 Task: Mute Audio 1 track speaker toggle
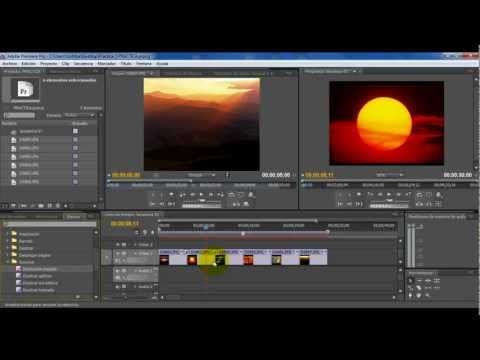[x=117, y=271]
